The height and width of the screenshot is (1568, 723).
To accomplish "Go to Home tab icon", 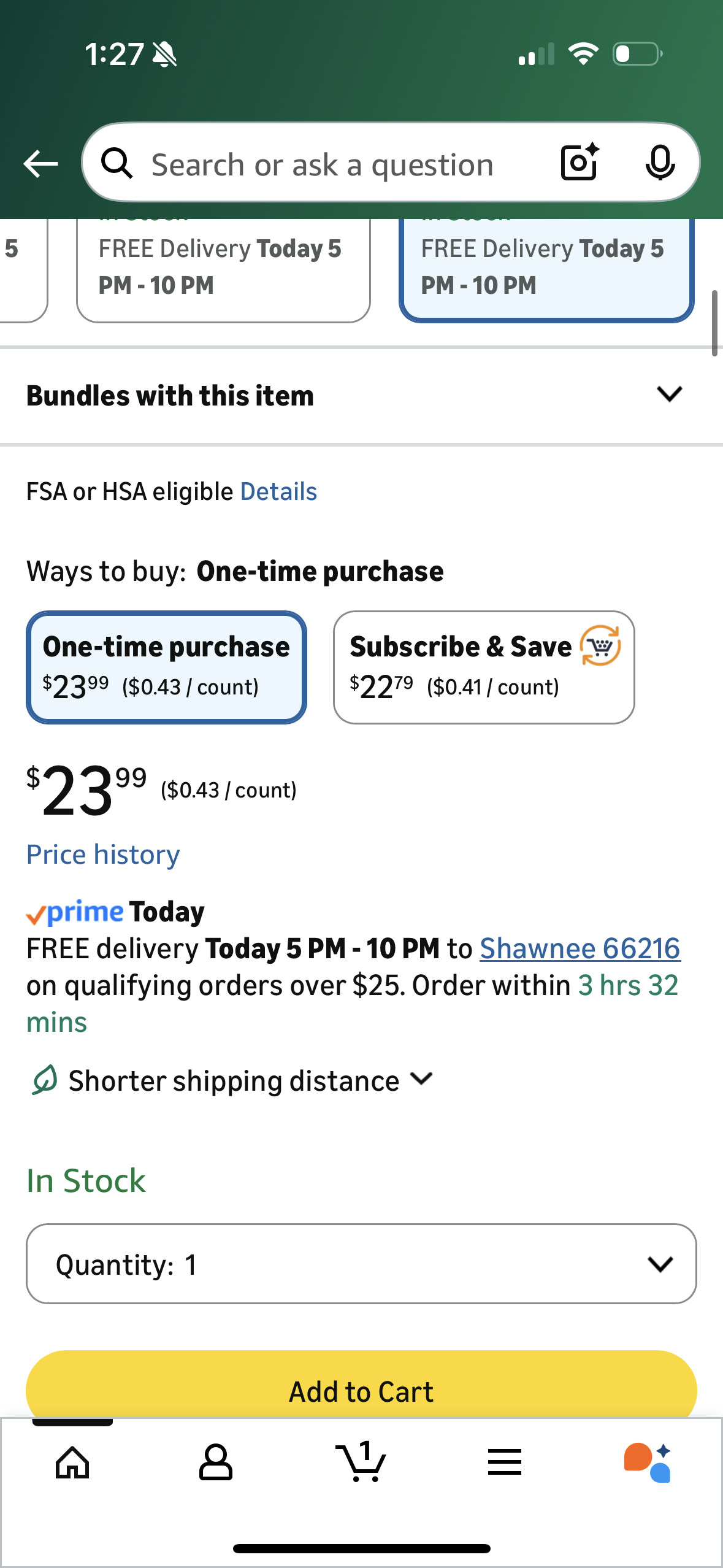I will 72,1462.
